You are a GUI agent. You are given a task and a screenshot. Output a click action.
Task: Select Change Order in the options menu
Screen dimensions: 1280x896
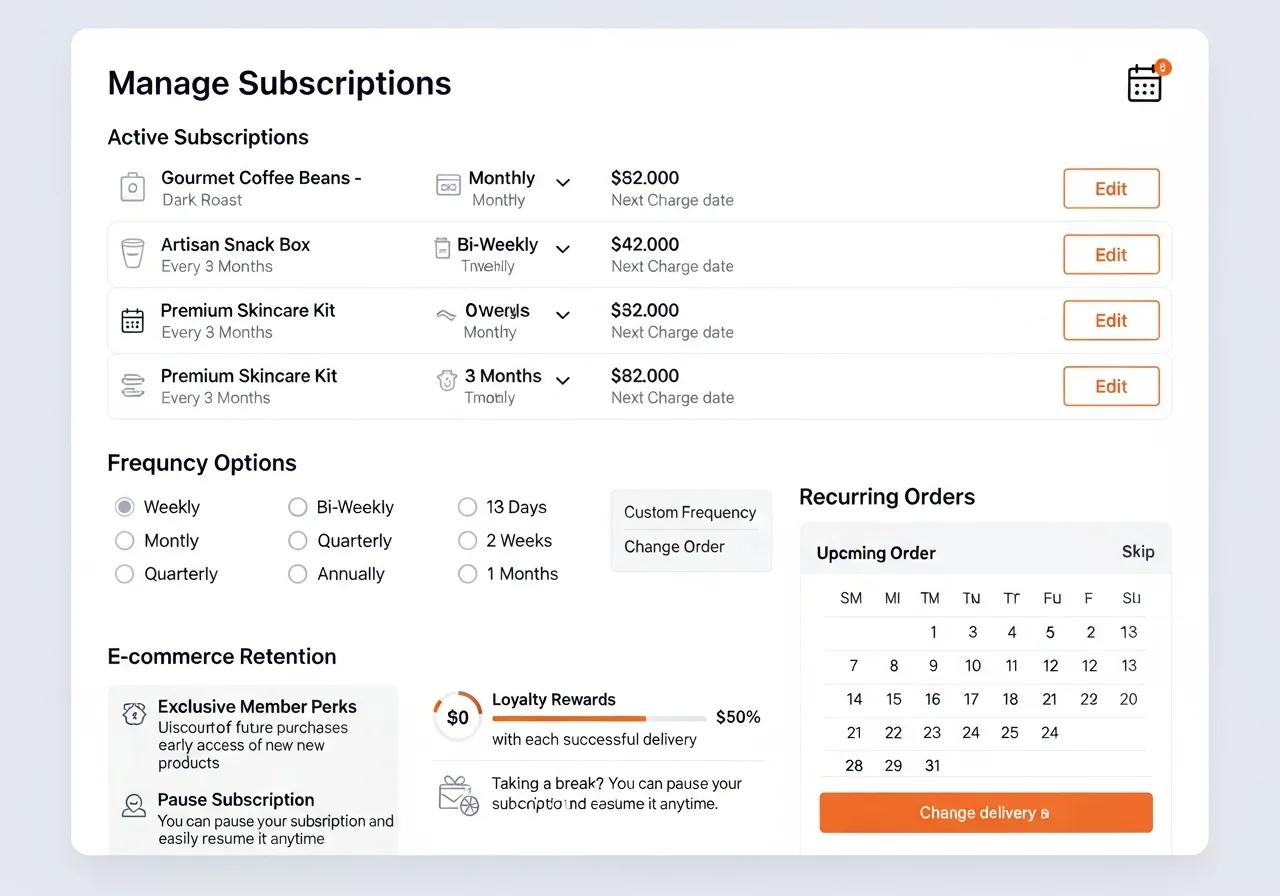point(674,547)
